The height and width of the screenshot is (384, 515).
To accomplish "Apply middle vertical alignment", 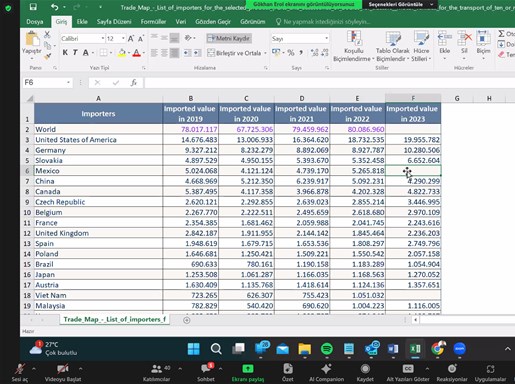I will point(164,38).
